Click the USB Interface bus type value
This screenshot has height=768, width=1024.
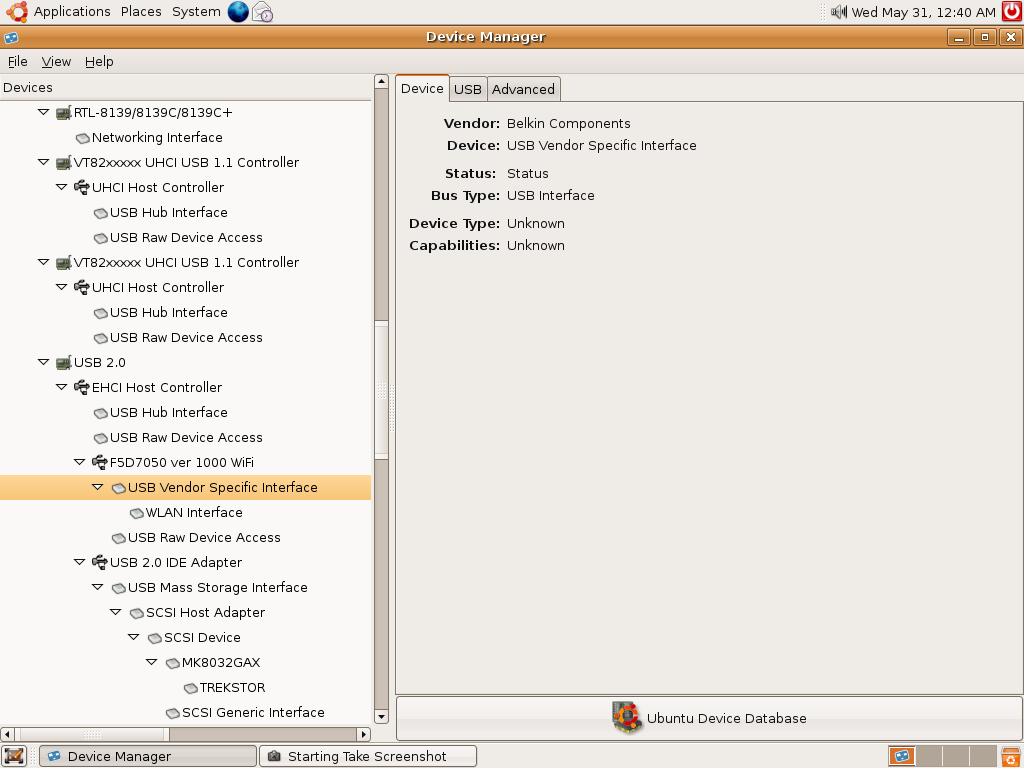pyautogui.click(x=551, y=195)
